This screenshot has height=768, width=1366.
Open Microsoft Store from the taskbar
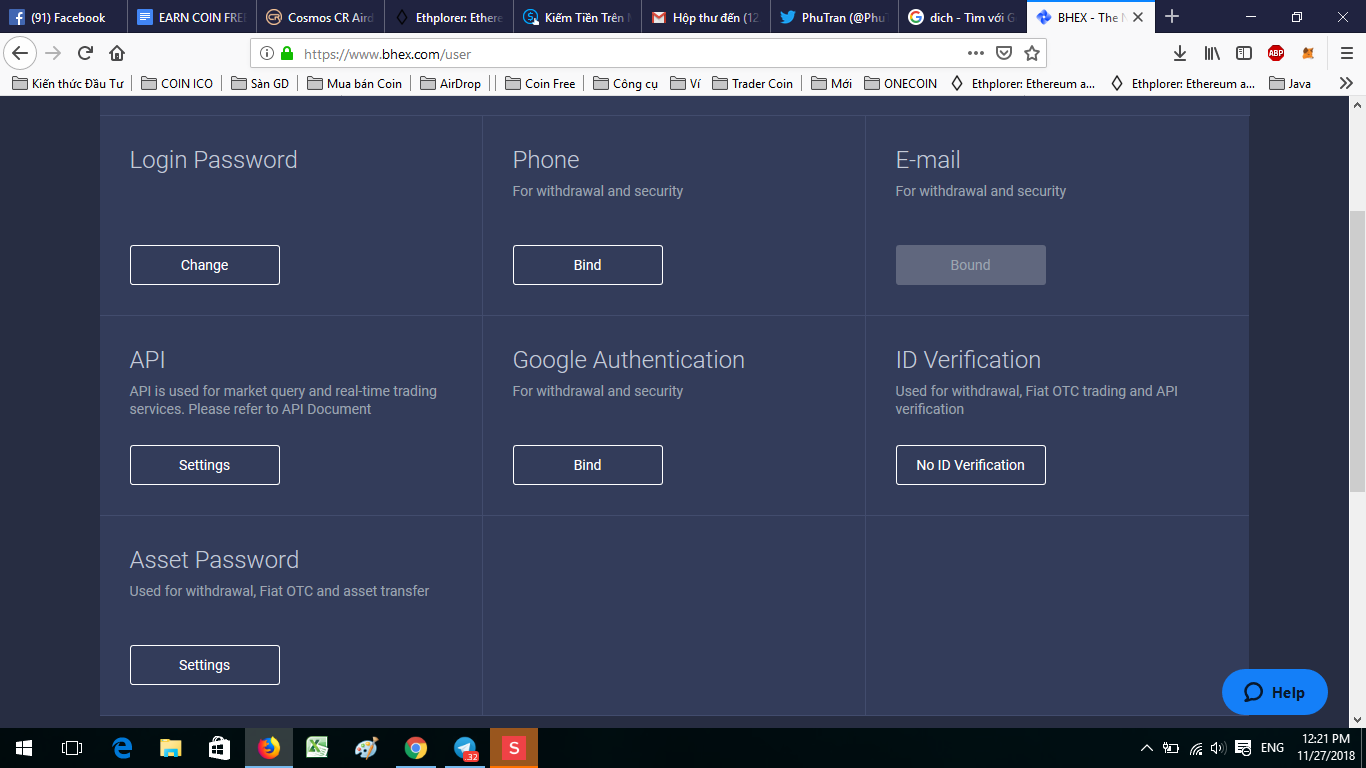(x=220, y=748)
